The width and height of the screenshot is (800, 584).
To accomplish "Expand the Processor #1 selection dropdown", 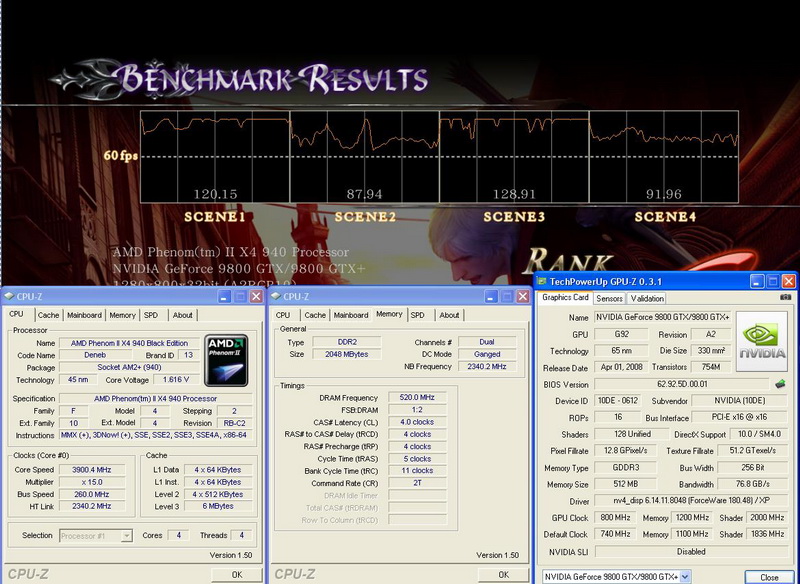I will click(x=127, y=536).
